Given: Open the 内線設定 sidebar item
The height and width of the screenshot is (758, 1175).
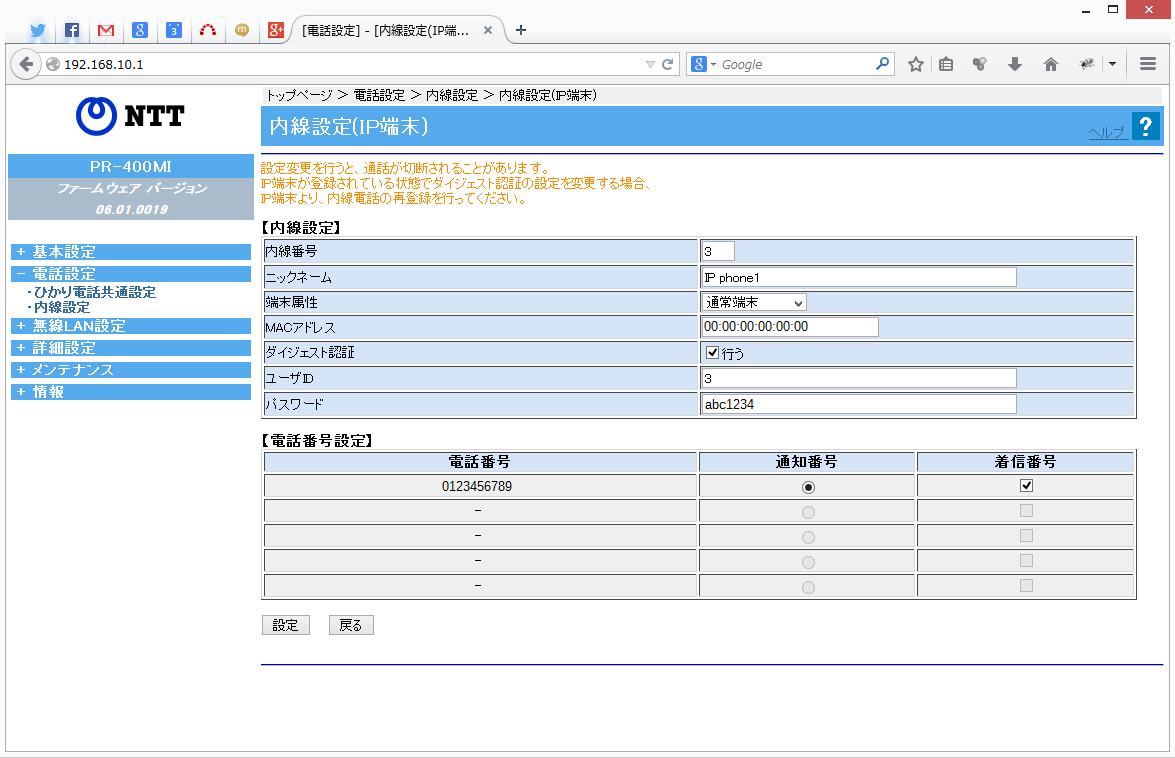Looking at the screenshot, I should [62, 307].
